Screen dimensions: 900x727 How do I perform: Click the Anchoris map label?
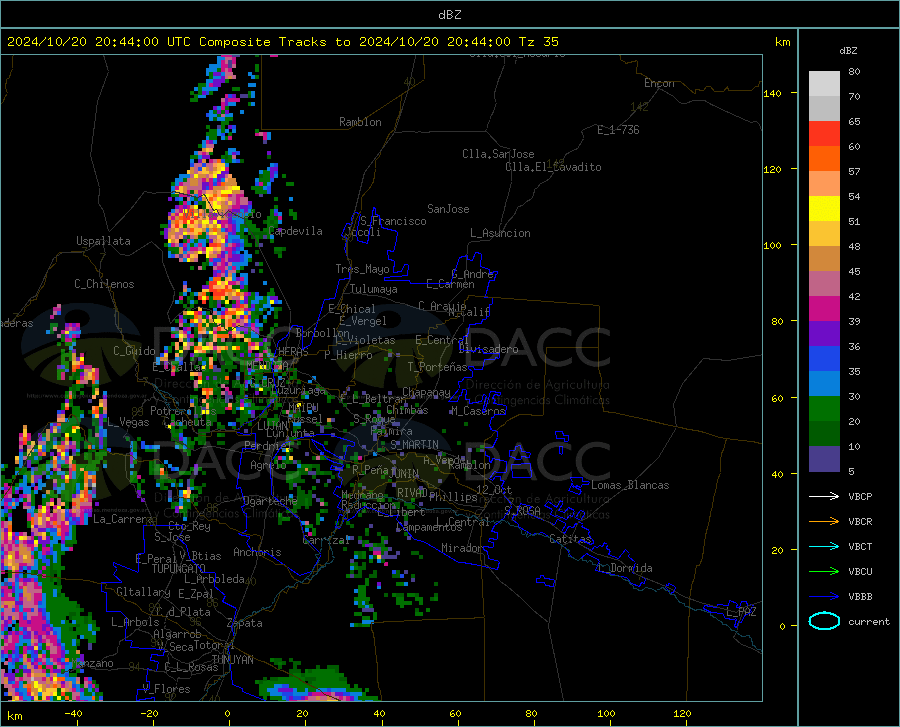(x=257, y=553)
